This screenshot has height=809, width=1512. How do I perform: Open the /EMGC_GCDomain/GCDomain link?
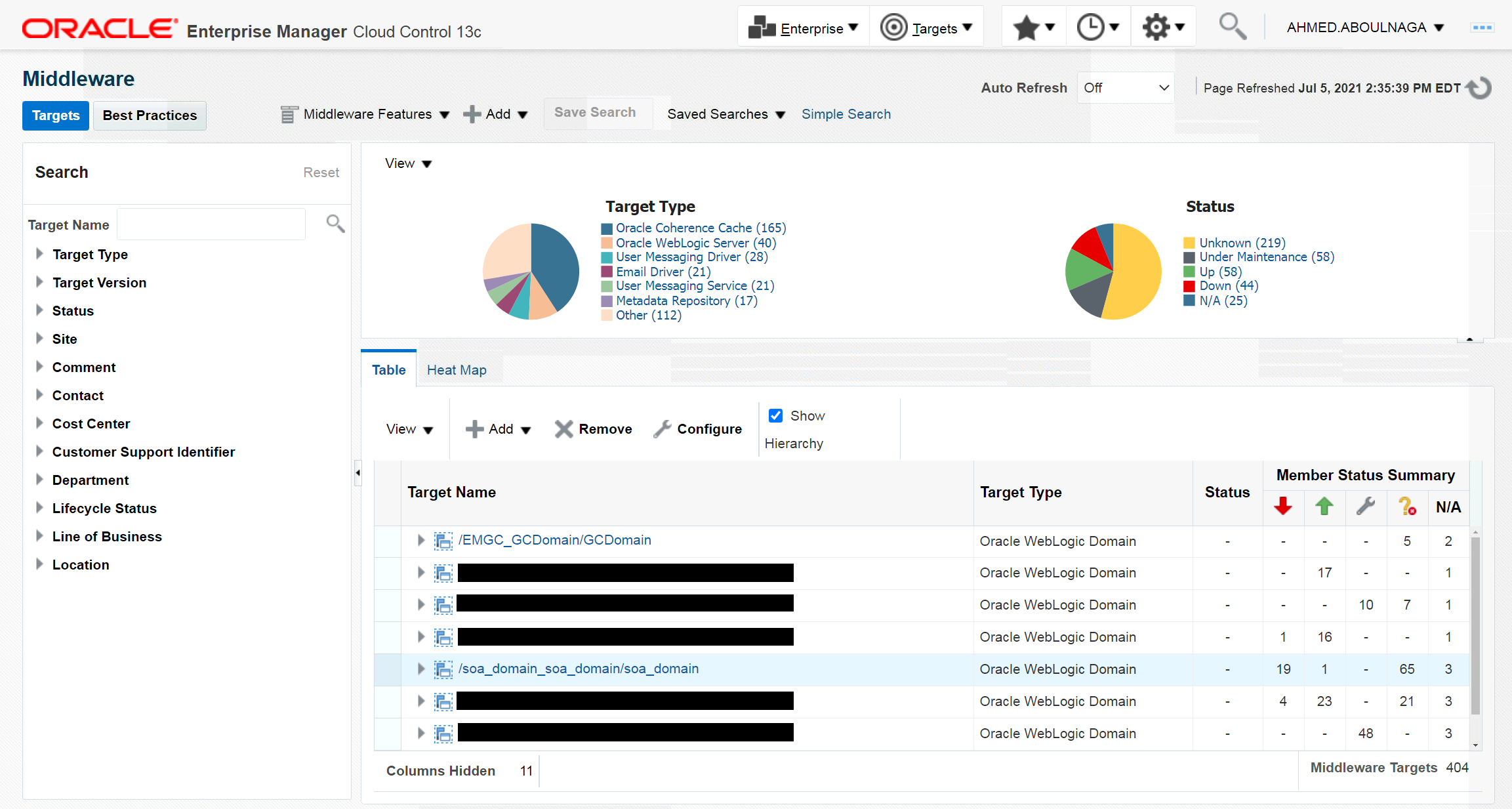(x=555, y=540)
